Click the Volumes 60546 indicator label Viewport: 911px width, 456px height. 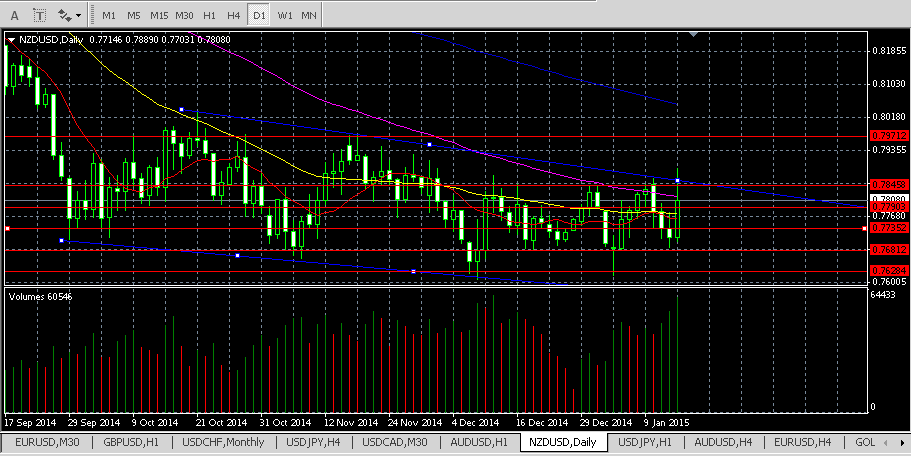click(x=41, y=296)
